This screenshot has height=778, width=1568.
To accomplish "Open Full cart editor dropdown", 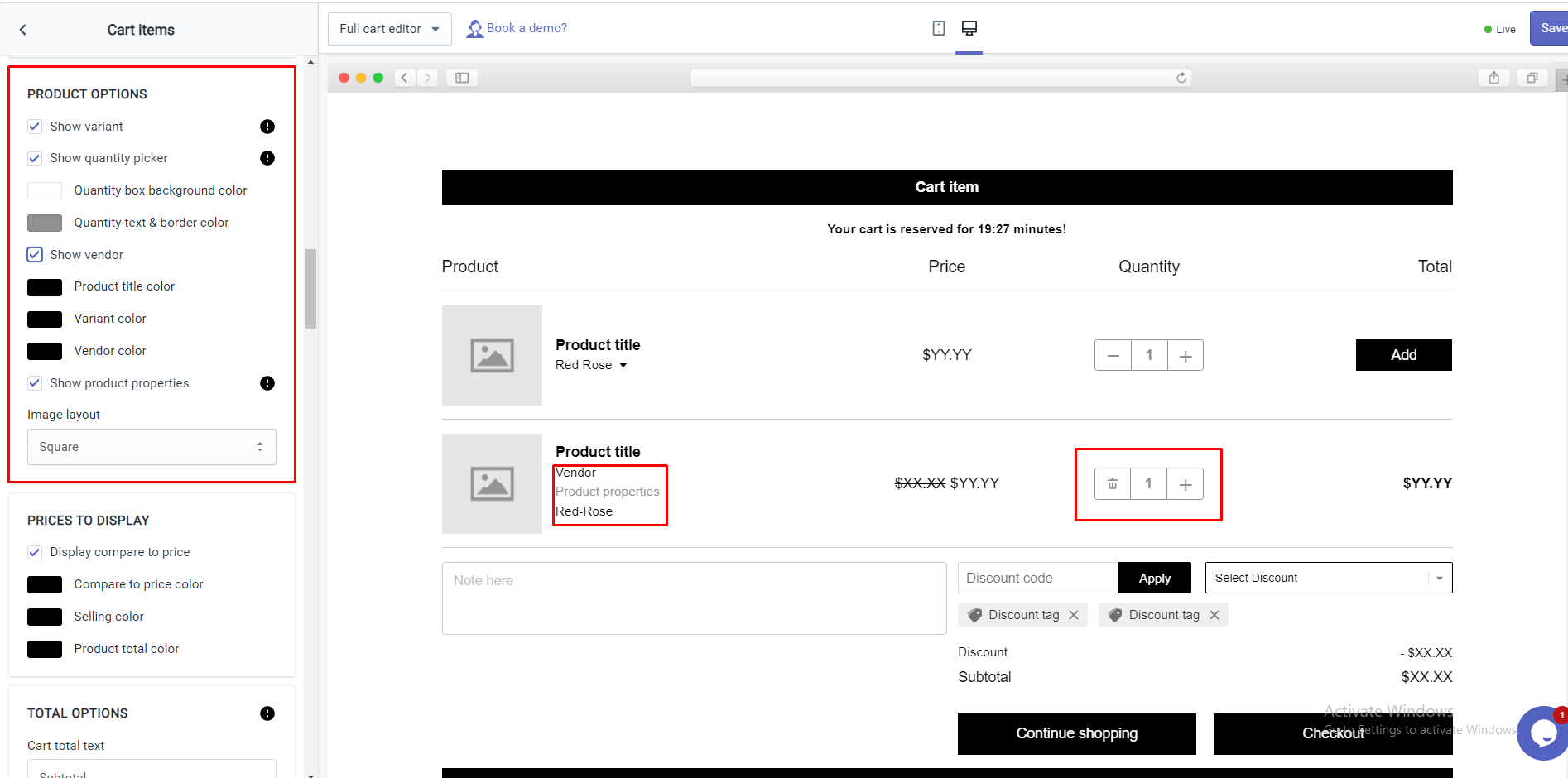I will point(390,29).
